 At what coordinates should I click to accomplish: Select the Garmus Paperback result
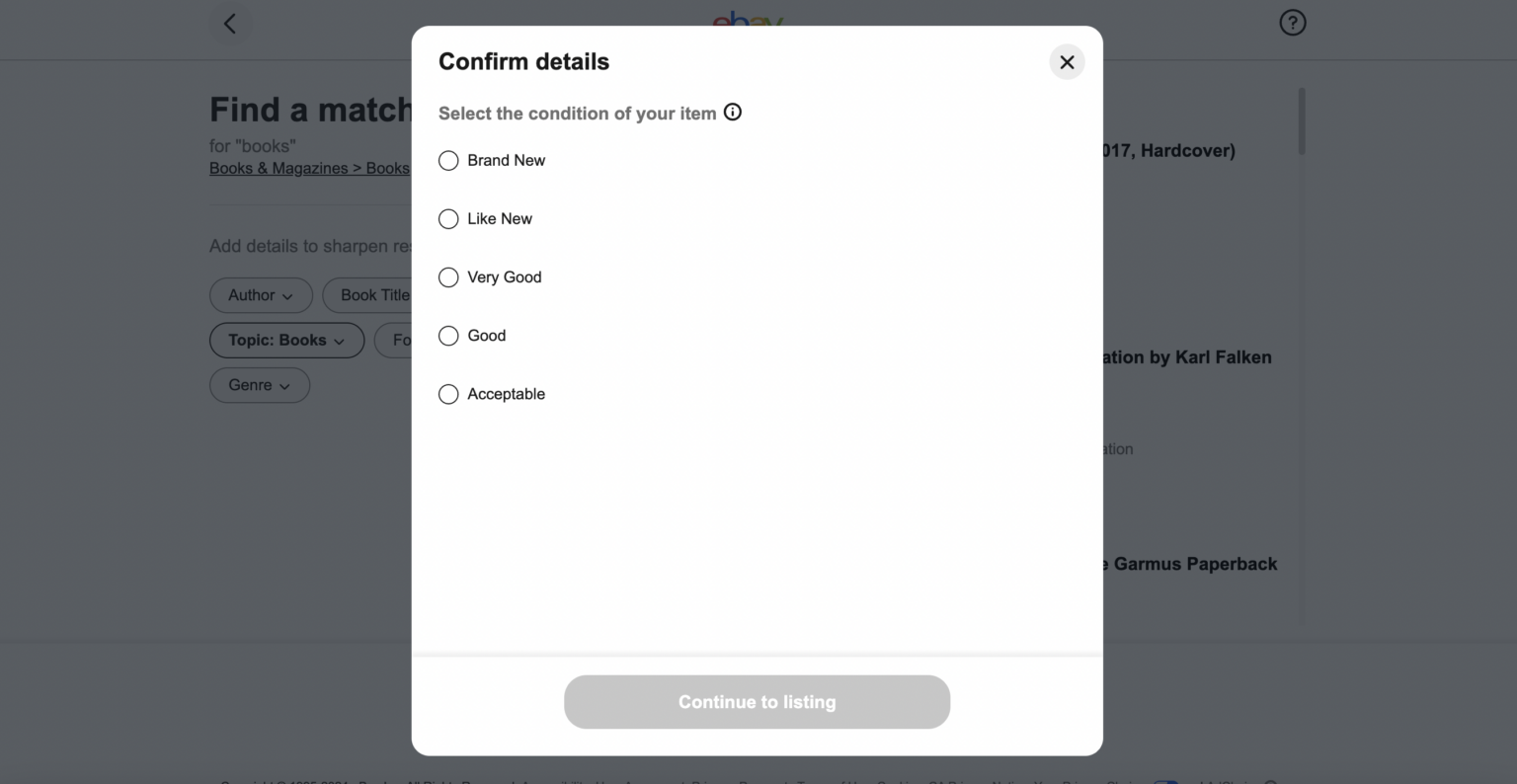(1191, 564)
